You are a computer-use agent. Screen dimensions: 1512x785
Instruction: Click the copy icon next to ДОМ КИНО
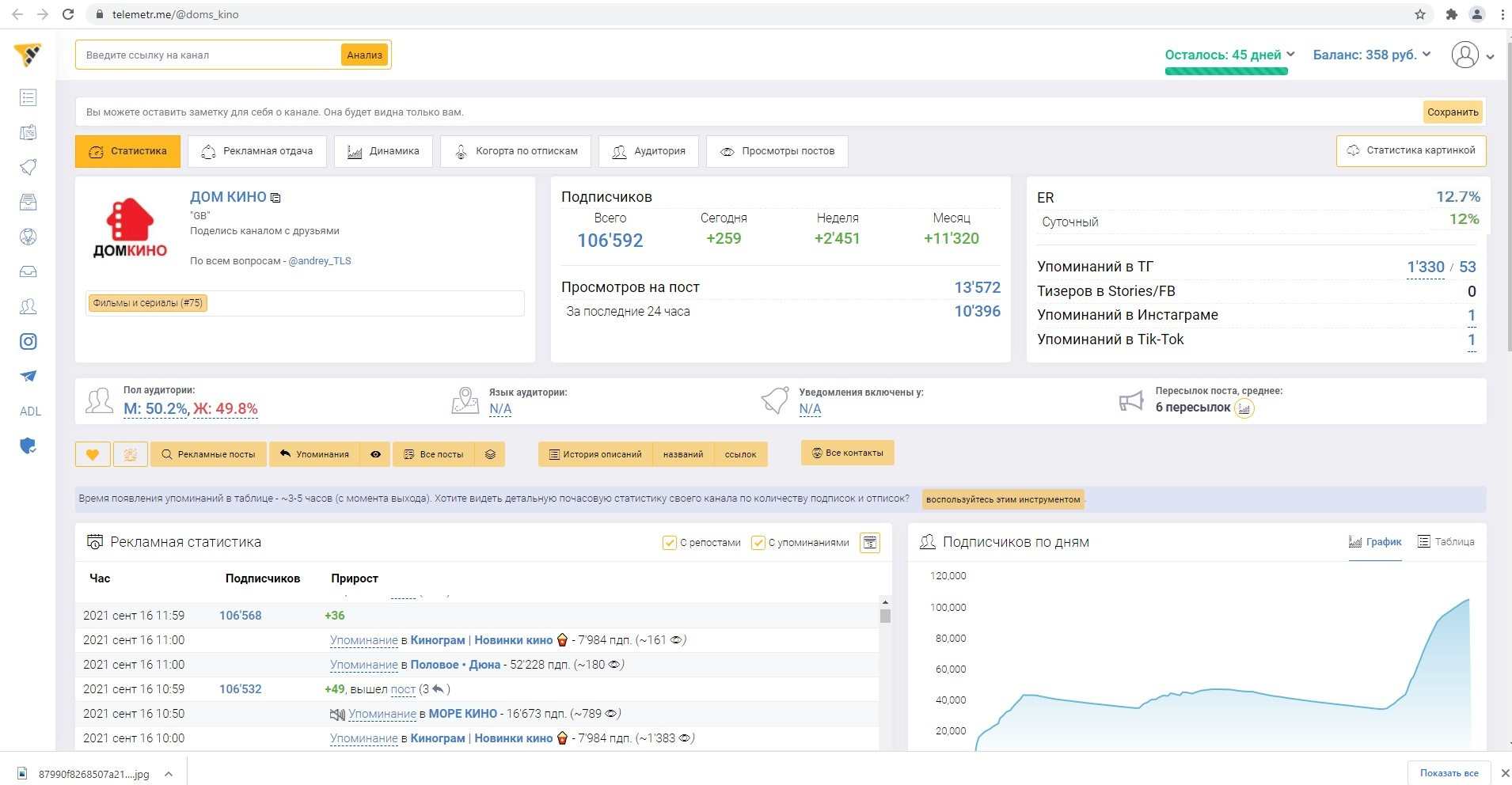[x=275, y=198]
